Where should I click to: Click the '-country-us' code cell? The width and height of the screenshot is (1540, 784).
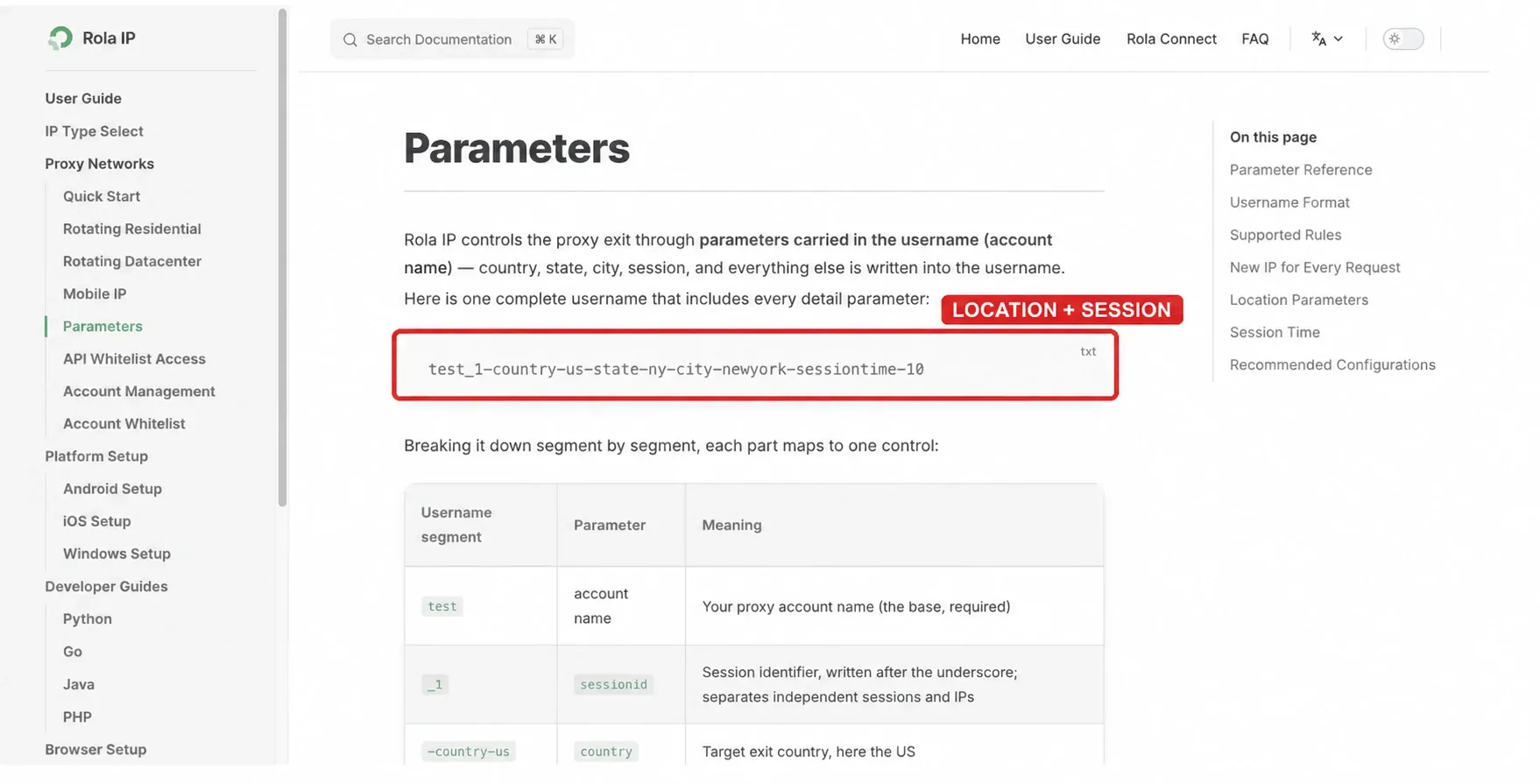pos(468,751)
